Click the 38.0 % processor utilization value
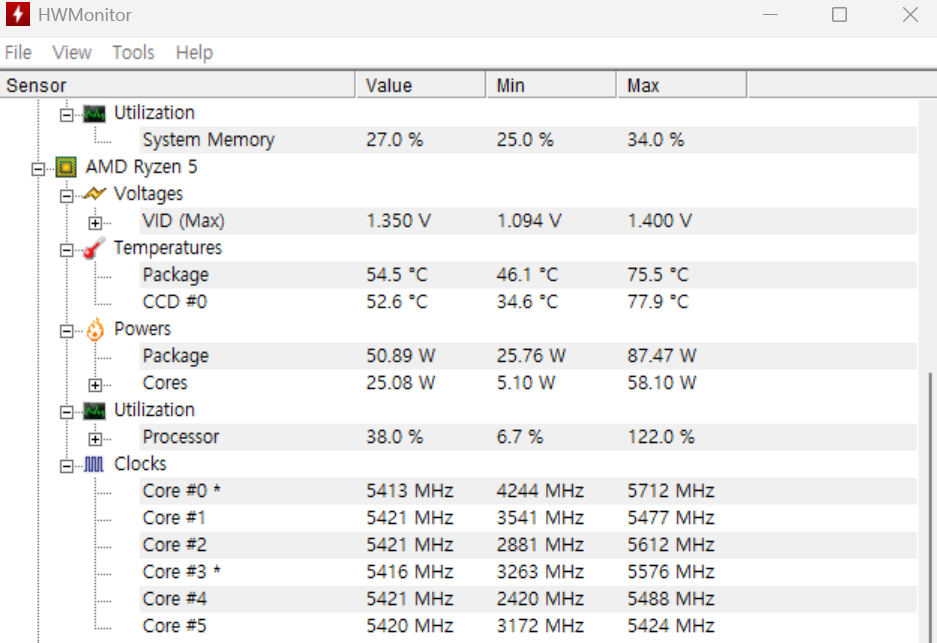 (x=394, y=437)
